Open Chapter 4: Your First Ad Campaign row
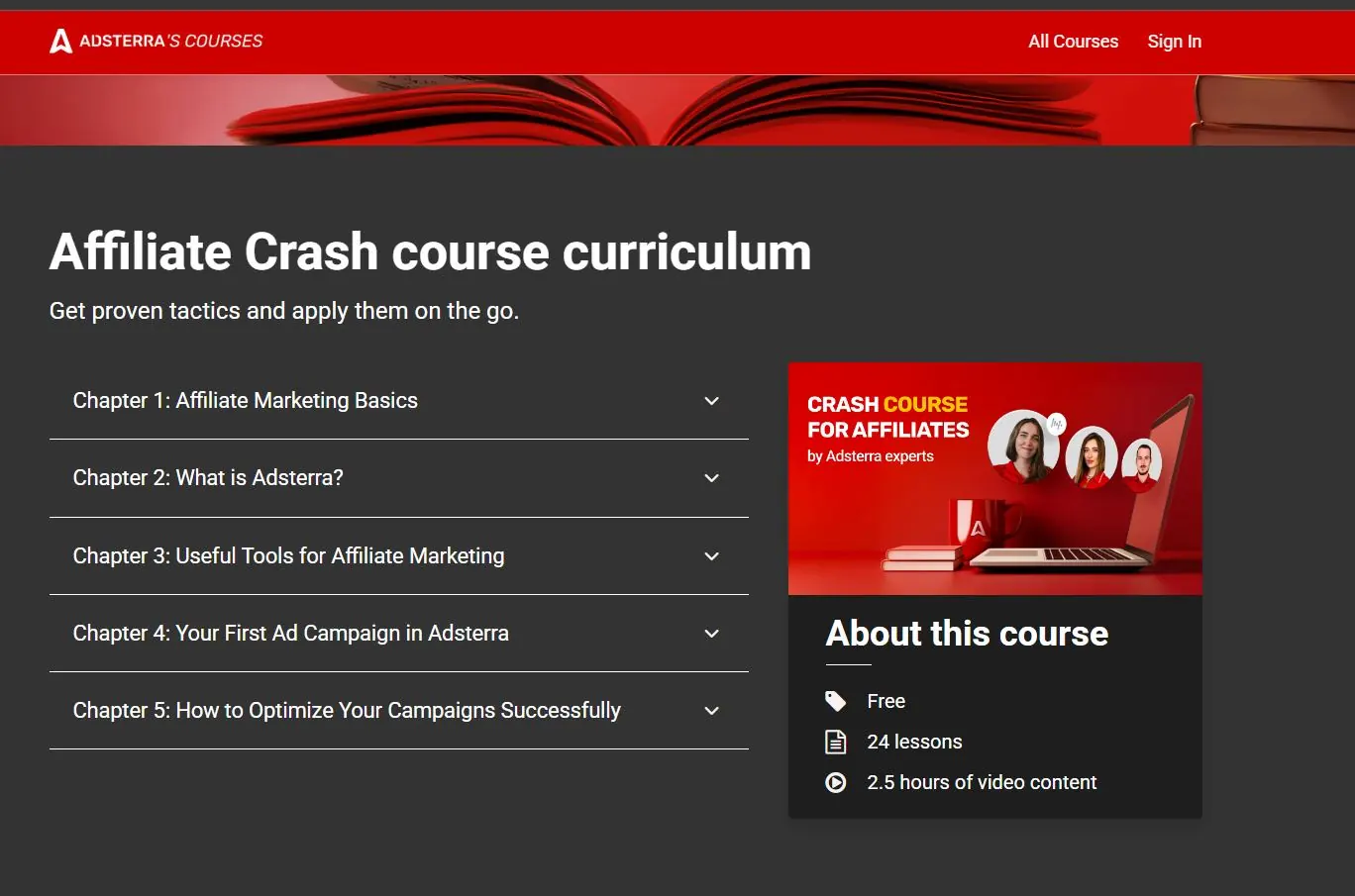The width and height of the screenshot is (1355, 896). pyautogui.click(x=290, y=634)
